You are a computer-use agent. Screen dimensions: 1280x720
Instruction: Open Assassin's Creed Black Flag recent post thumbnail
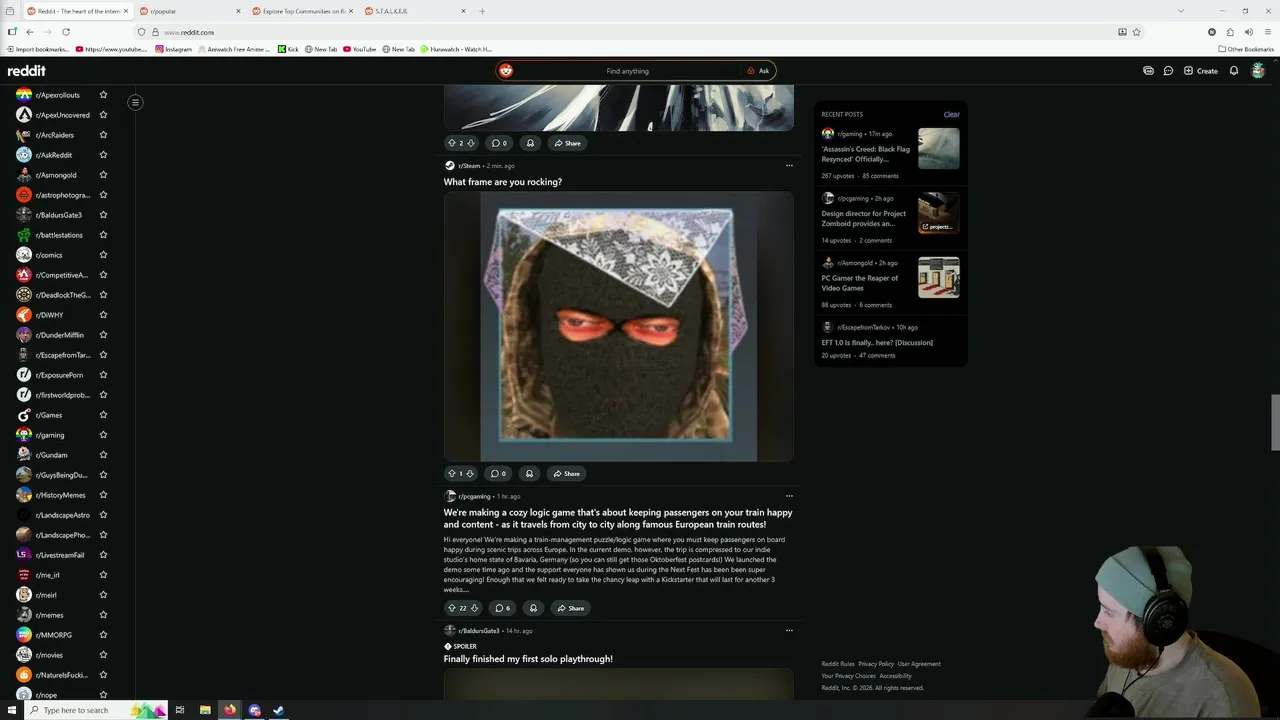[939, 149]
